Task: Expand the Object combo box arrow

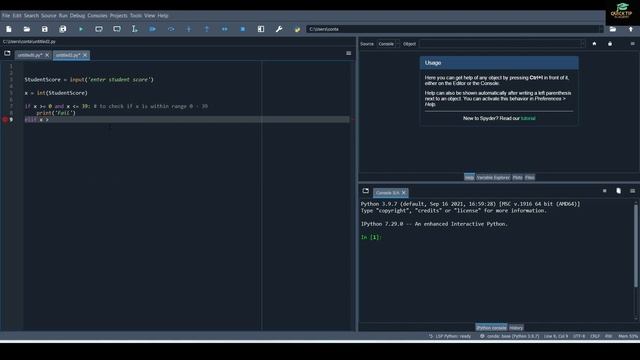Action: (582, 44)
